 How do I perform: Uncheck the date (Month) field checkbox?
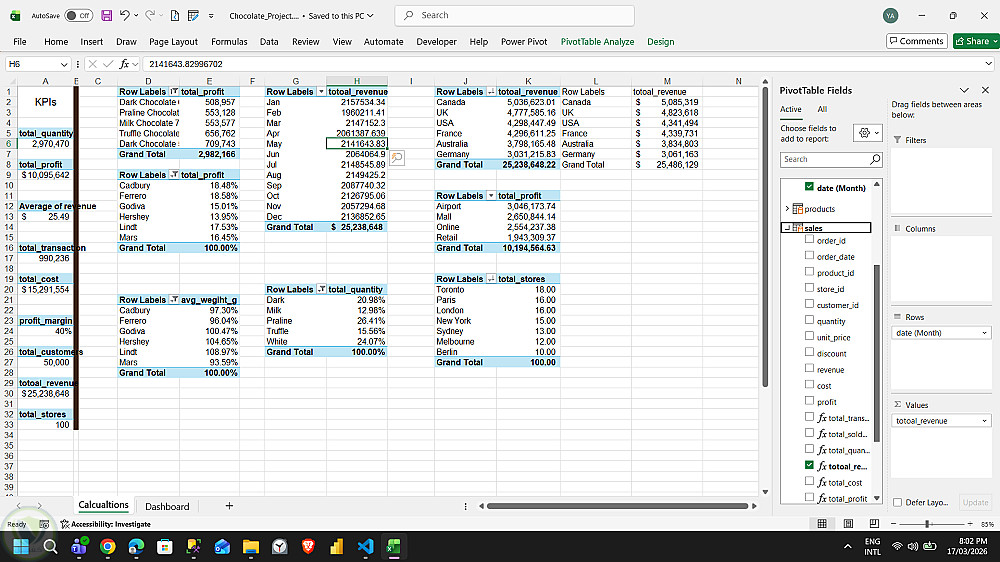(809, 186)
